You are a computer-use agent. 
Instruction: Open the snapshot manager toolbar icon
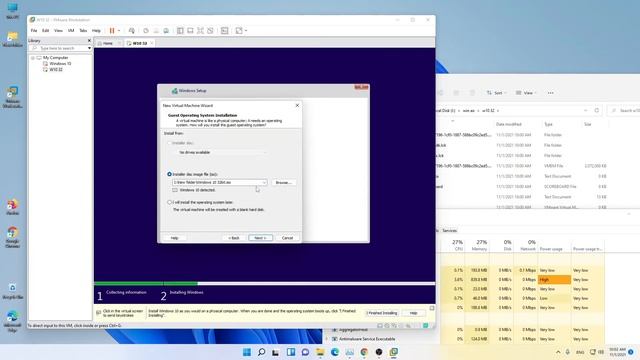[166, 31]
